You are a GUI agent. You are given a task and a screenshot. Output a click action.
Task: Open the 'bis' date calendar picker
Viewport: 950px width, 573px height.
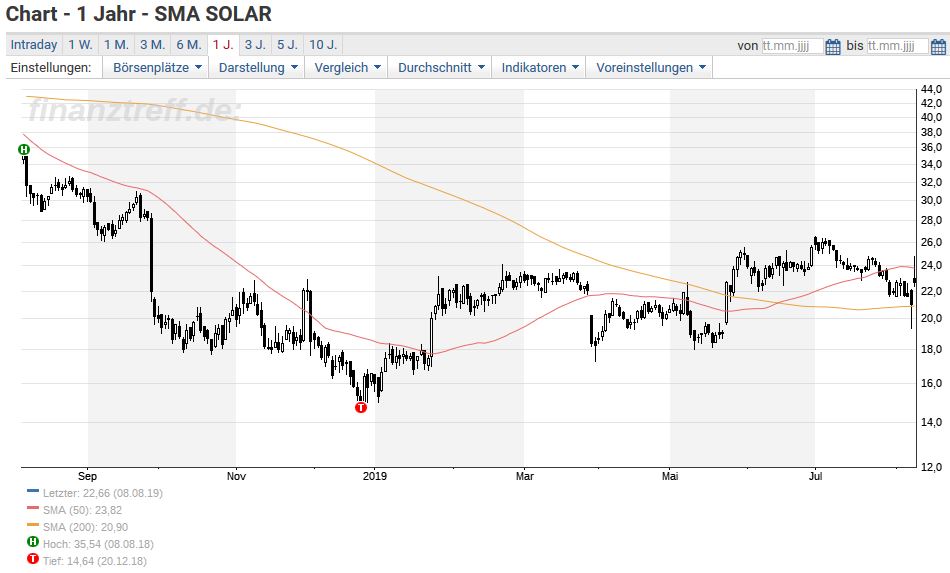tap(938, 46)
